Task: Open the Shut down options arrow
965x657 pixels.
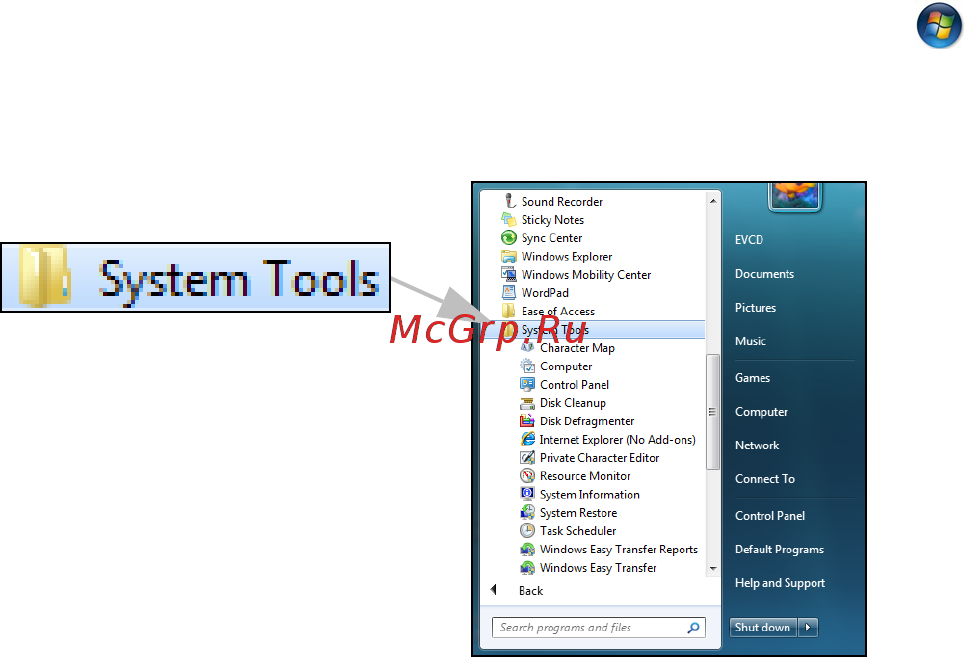Action: [808, 627]
